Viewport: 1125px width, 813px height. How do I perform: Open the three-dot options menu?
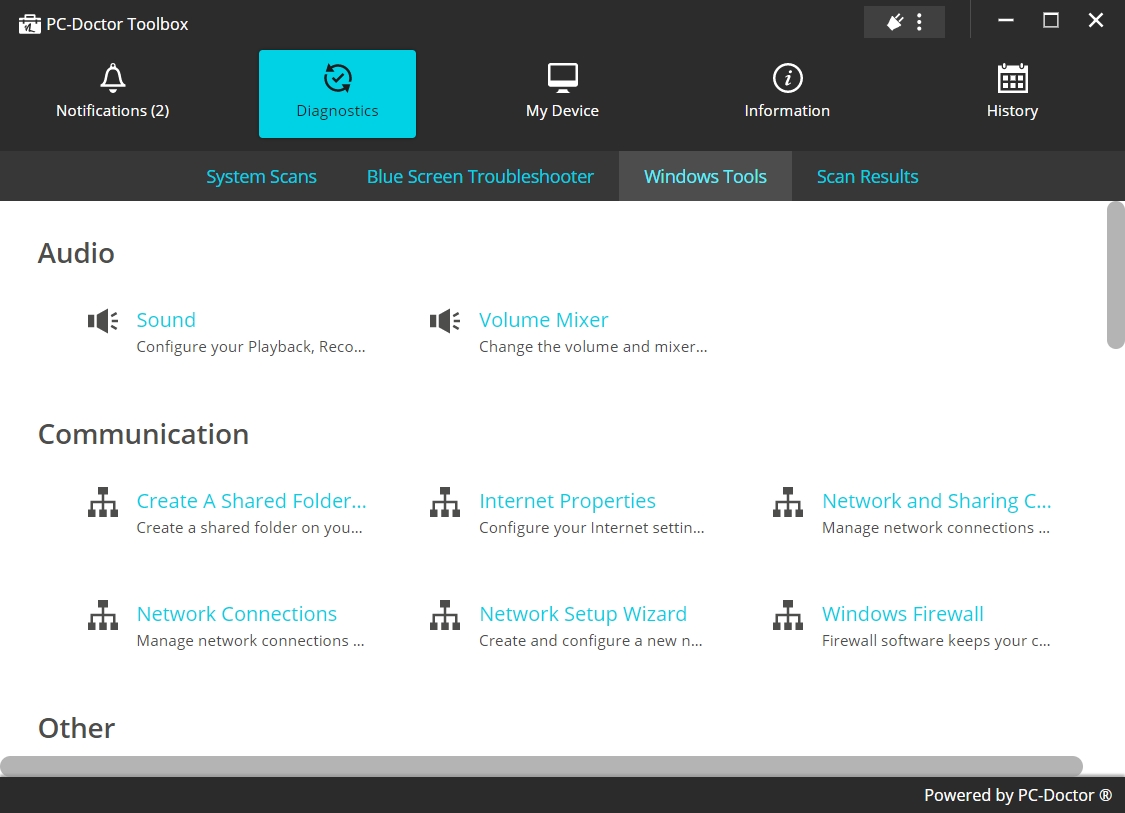919,22
